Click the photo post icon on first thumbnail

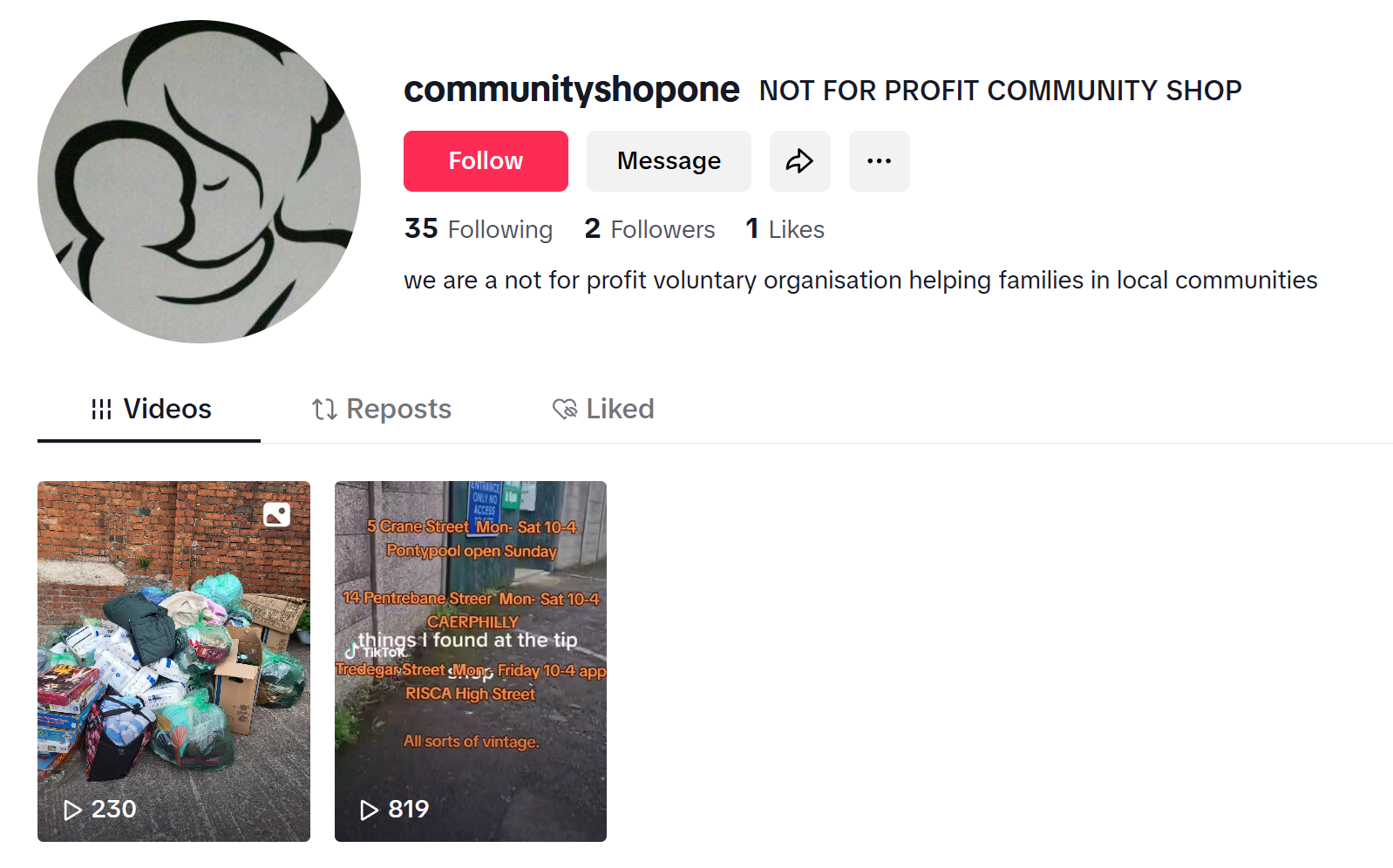tap(276, 515)
